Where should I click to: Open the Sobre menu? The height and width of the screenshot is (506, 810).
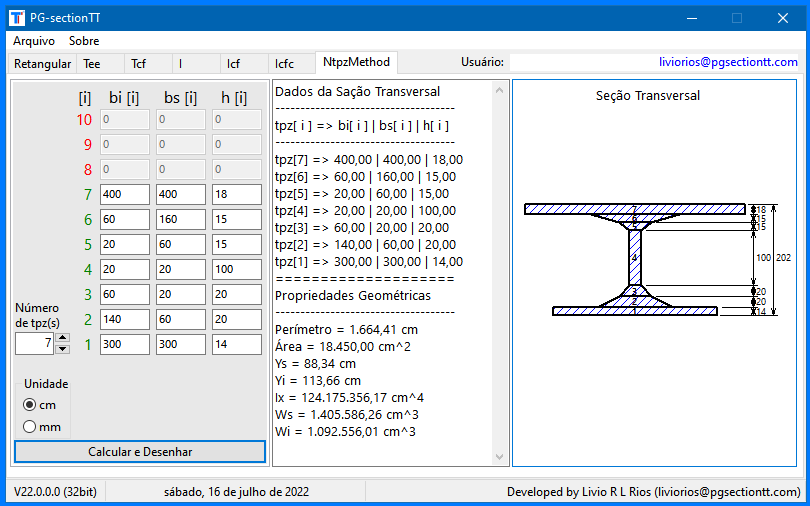pyautogui.click(x=84, y=41)
